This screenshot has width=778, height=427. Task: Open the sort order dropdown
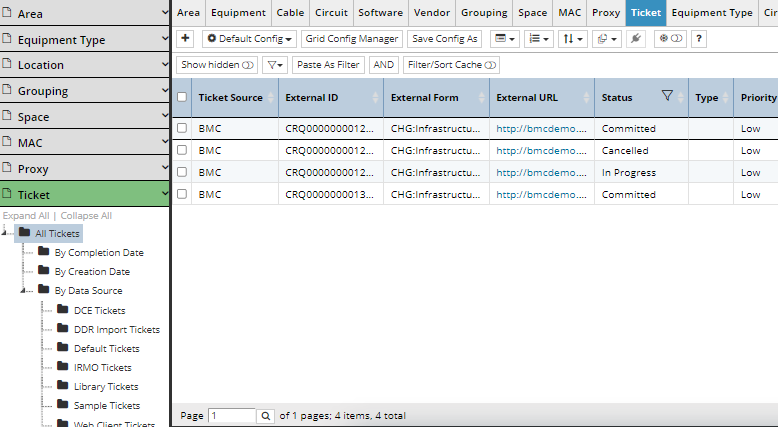[573, 39]
